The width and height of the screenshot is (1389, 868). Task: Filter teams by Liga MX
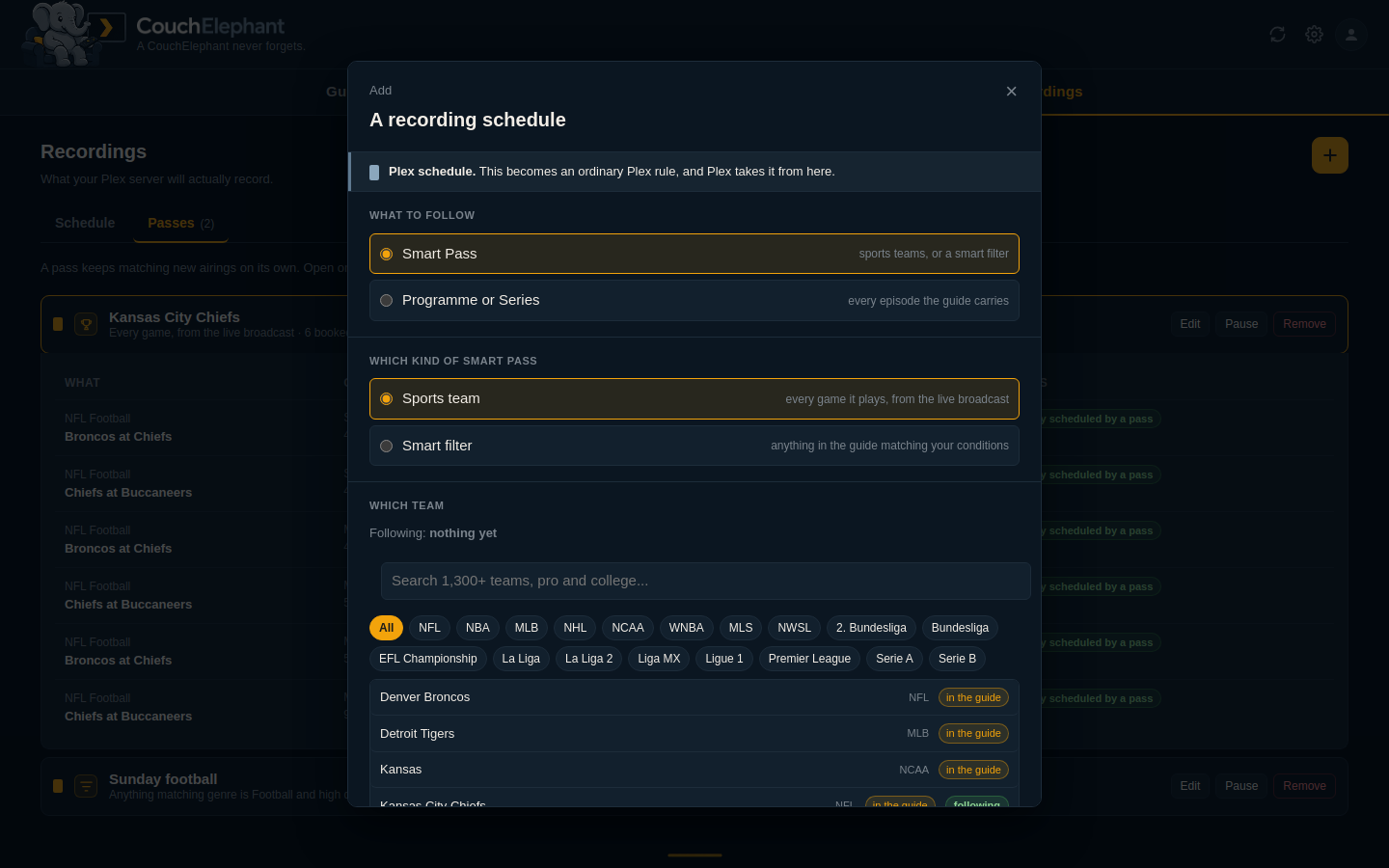coord(659,659)
